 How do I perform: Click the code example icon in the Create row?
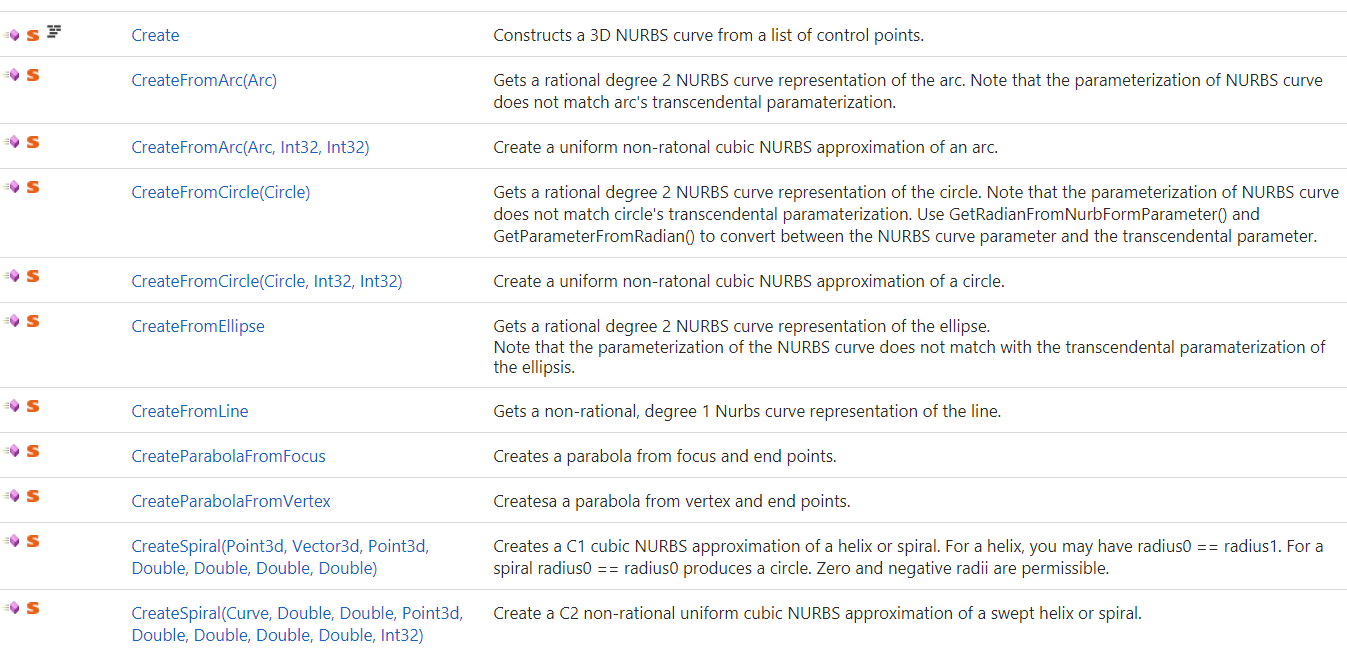[x=54, y=33]
